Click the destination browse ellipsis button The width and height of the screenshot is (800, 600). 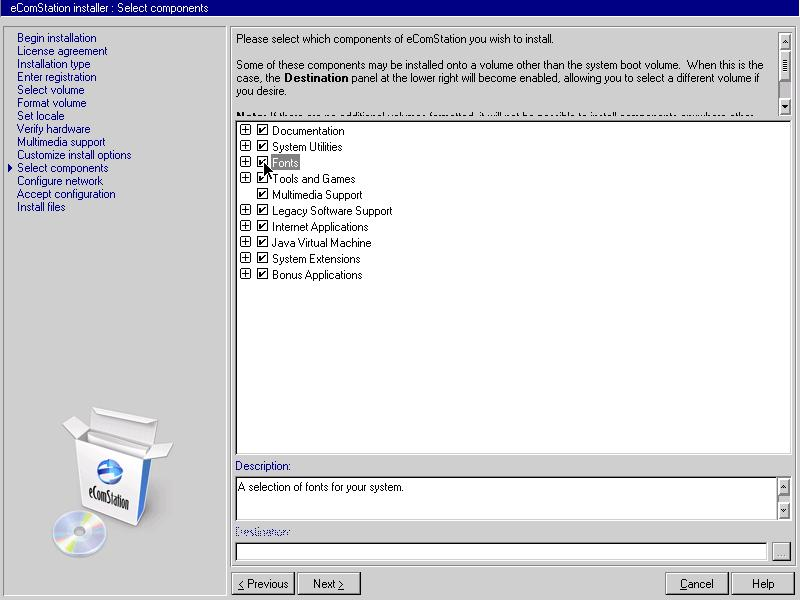coord(781,551)
